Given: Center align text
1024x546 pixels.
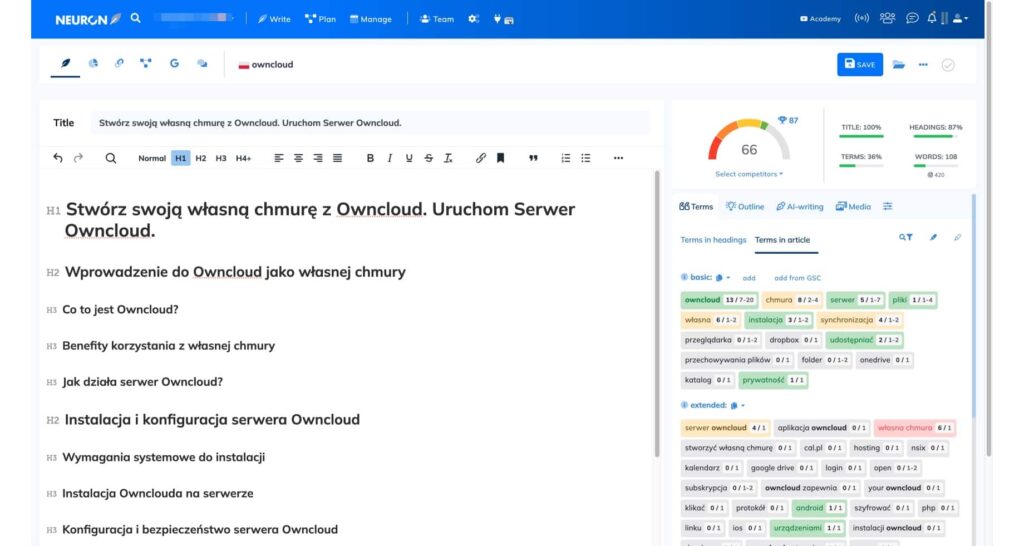Looking at the screenshot, I should click(x=298, y=158).
